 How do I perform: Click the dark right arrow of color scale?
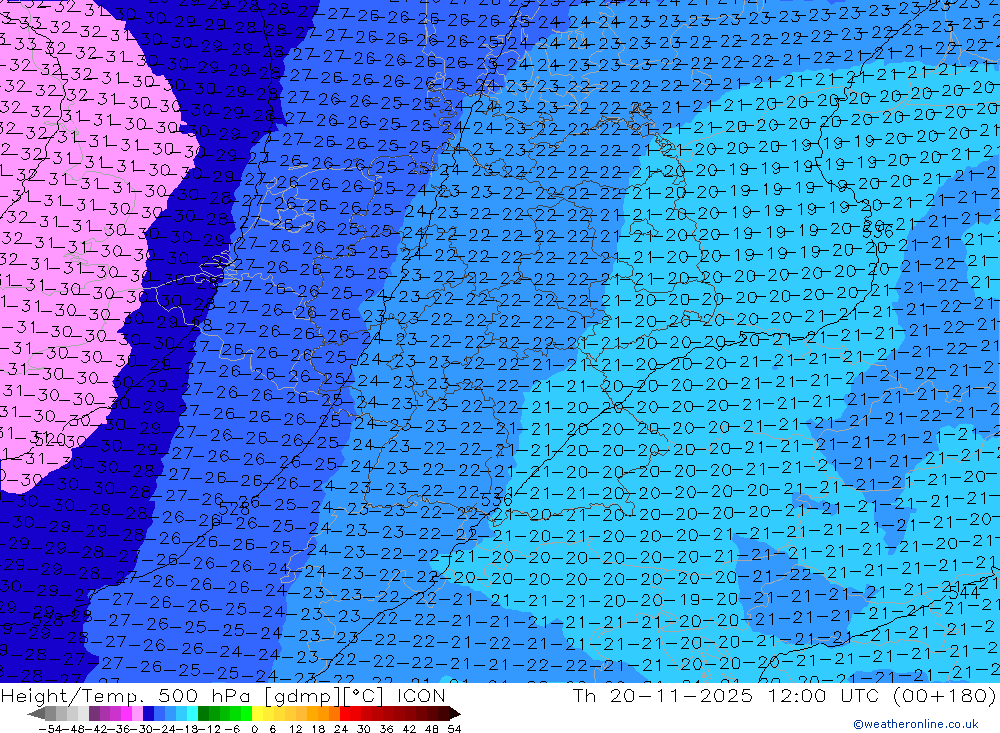(x=454, y=714)
